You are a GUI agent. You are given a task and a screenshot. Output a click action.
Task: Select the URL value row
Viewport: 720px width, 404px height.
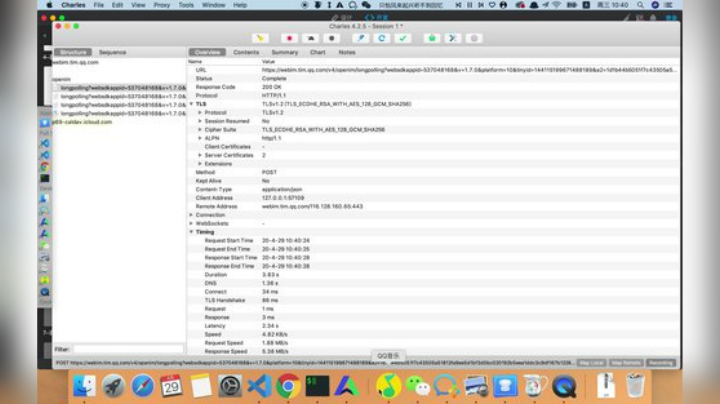[433, 70]
